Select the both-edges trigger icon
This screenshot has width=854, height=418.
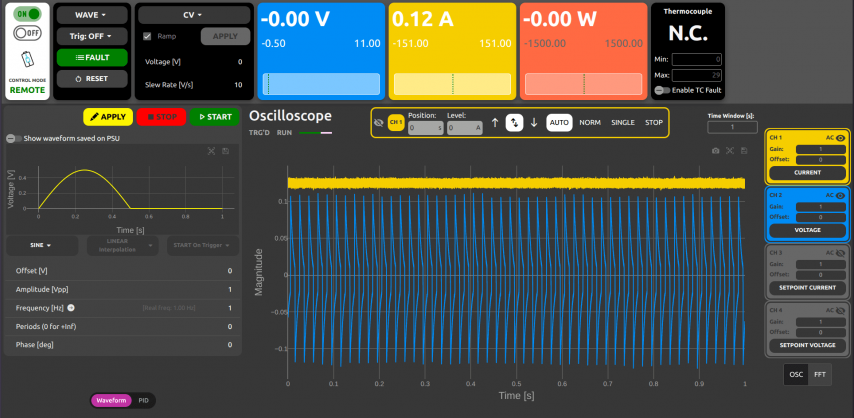click(514, 123)
